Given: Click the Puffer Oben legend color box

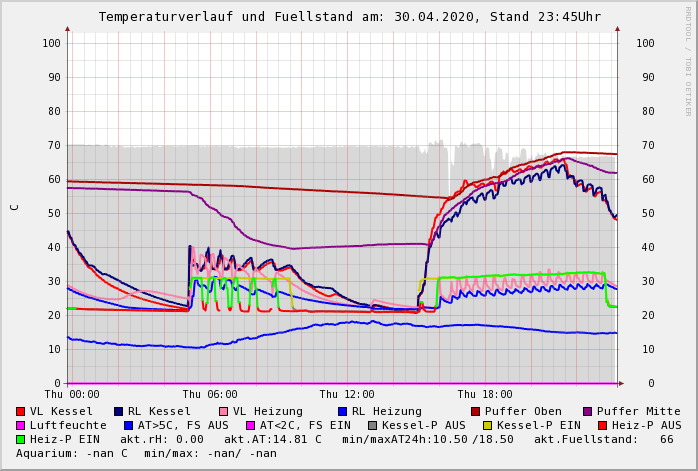Looking at the screenshot, I should 475,412.
